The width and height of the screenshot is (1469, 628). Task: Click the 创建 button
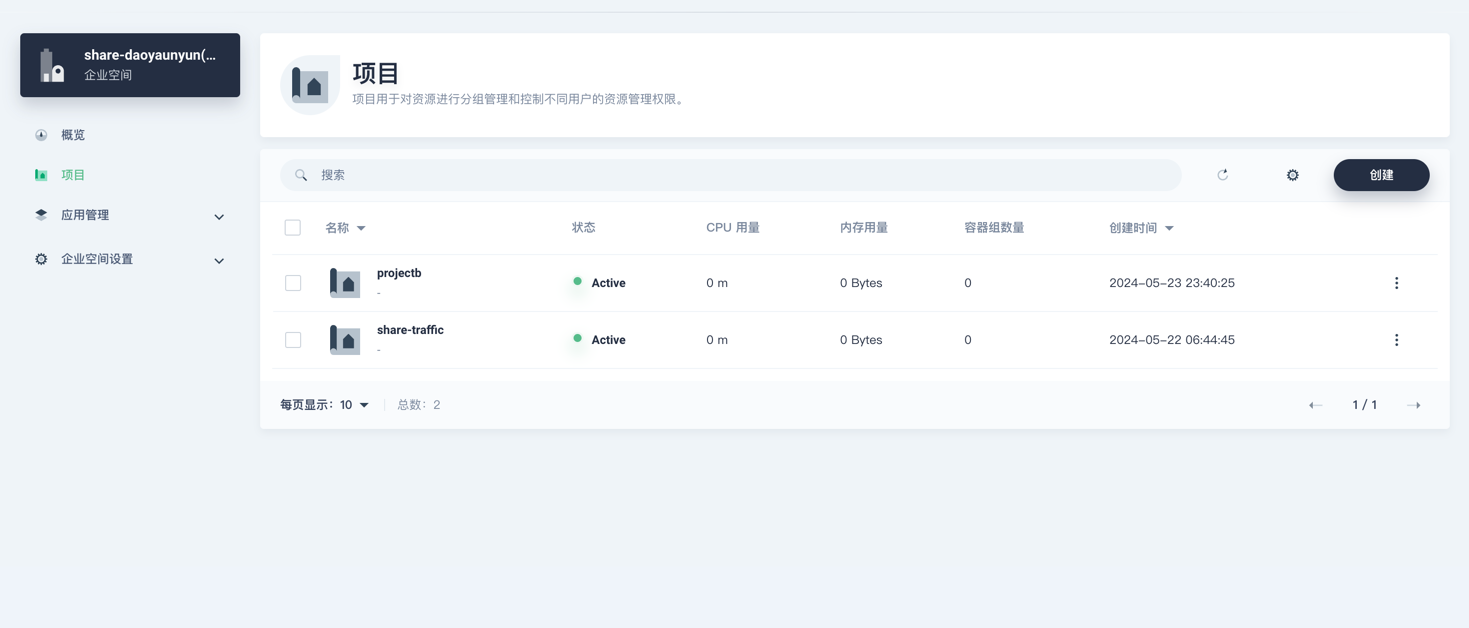coord(1380,175)
